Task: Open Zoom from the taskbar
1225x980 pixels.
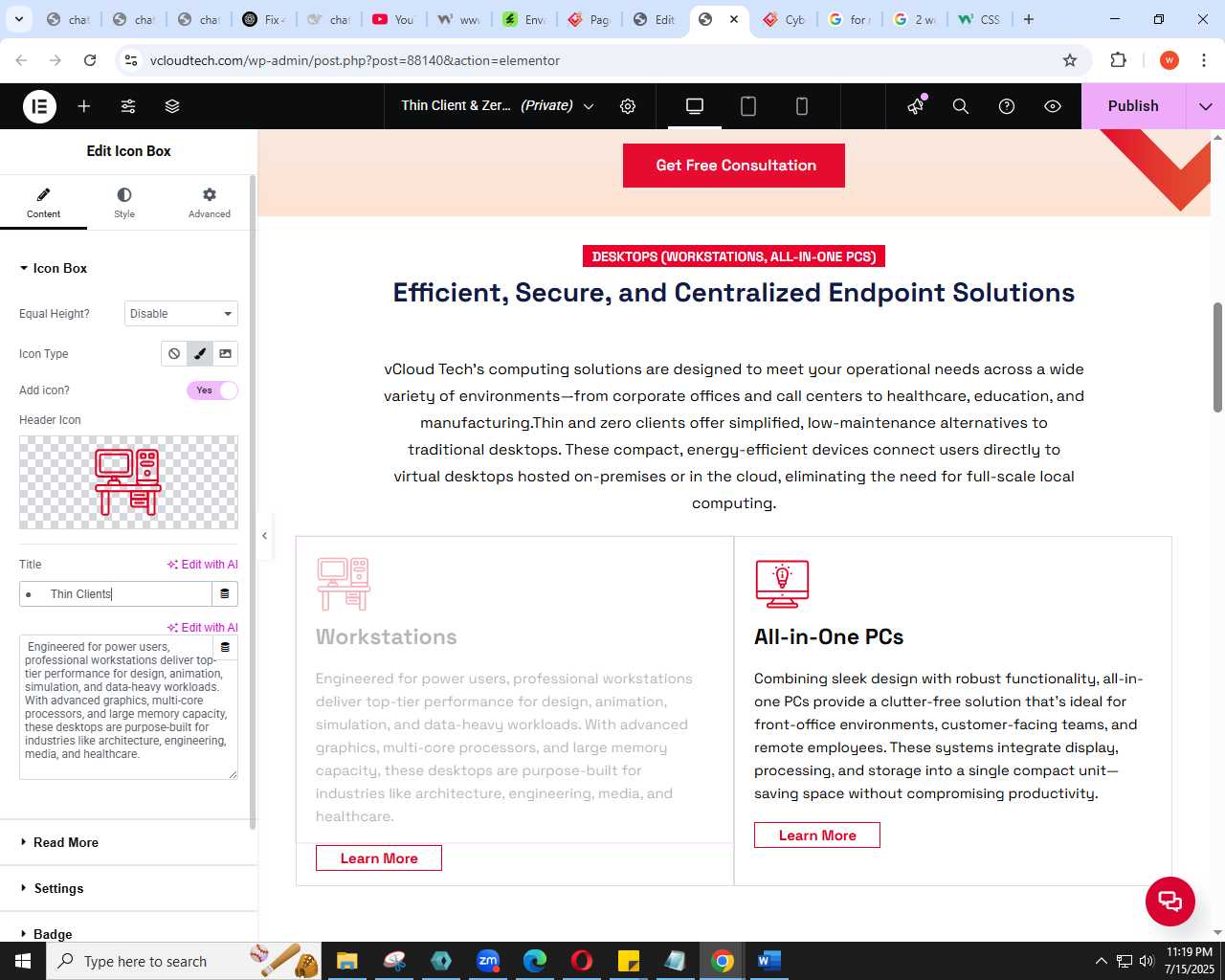Action: click(x=488, y=961)
